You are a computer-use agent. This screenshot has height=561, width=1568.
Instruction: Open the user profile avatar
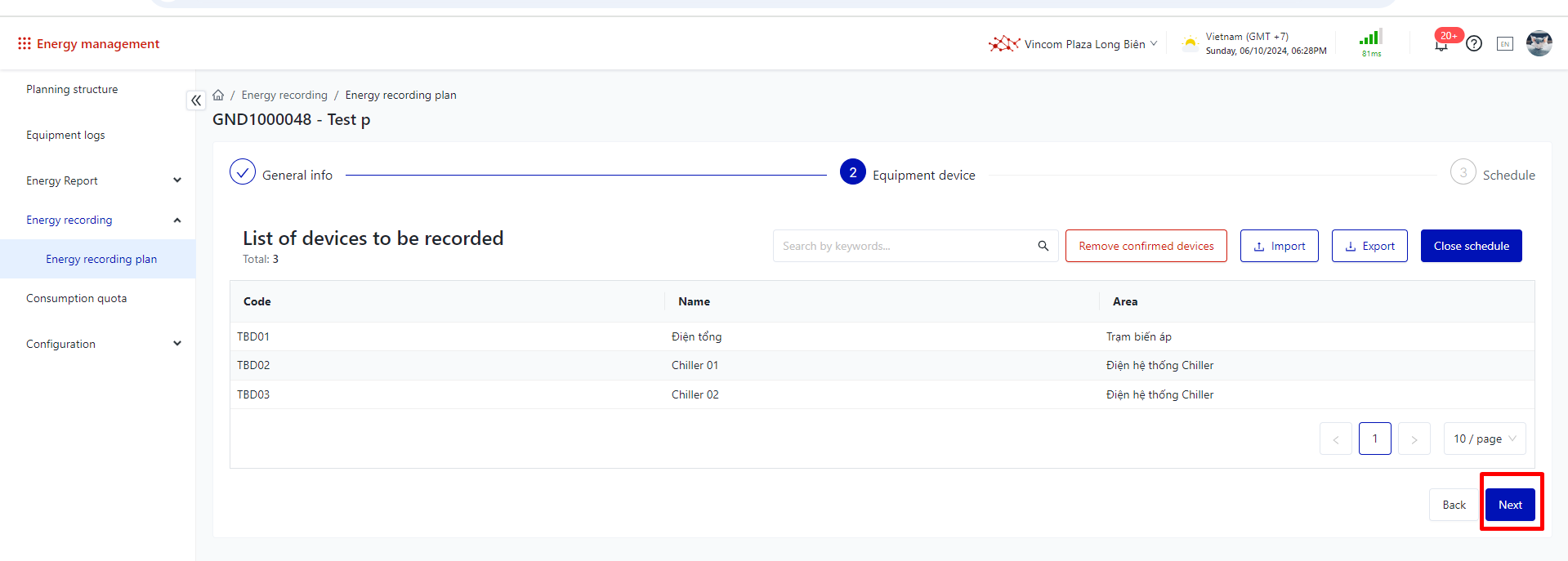pos(1539,43)
